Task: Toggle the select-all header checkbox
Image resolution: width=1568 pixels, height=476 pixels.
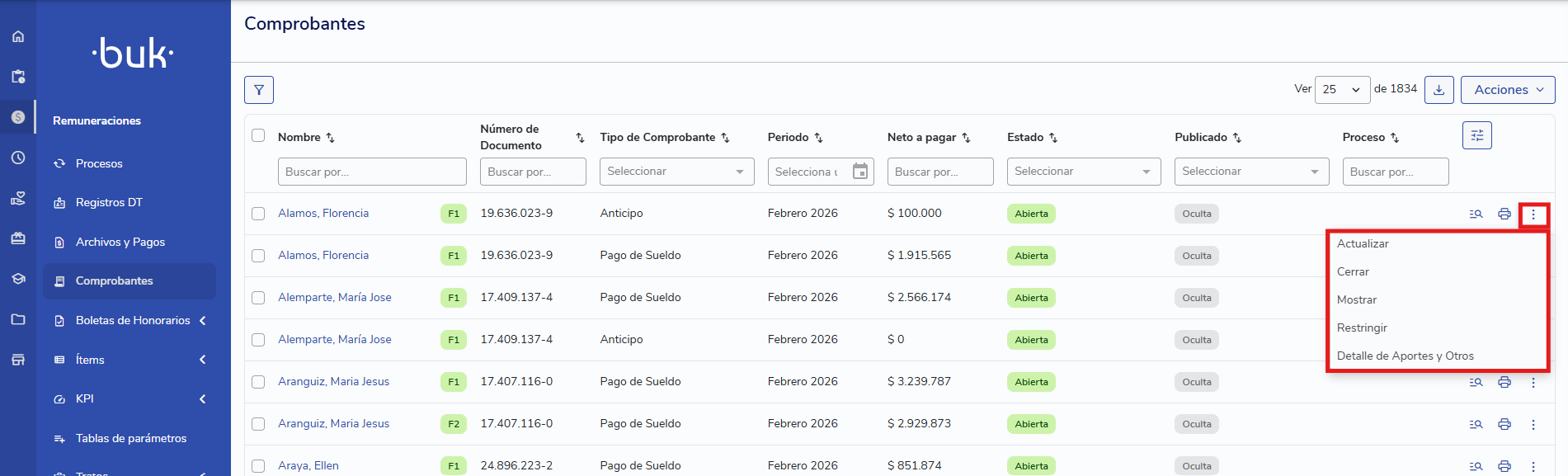Action: 258,135
